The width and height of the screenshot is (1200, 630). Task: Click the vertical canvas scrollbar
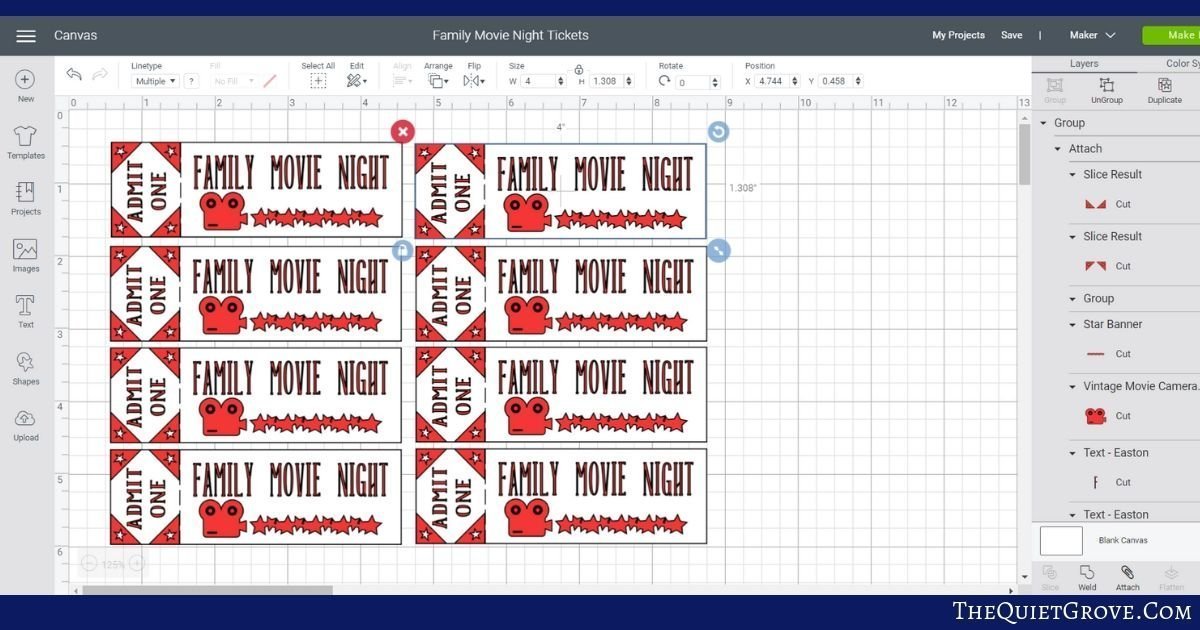pos(1024,154)
